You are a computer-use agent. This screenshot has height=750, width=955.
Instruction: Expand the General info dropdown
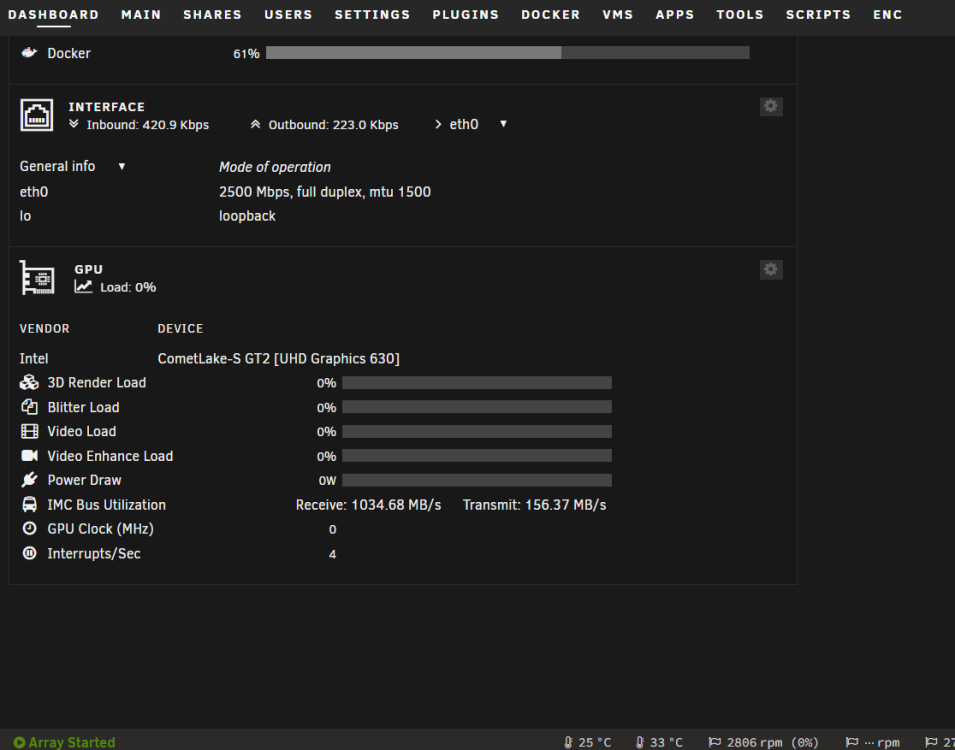pyautogui.click(x=122, y=166)
